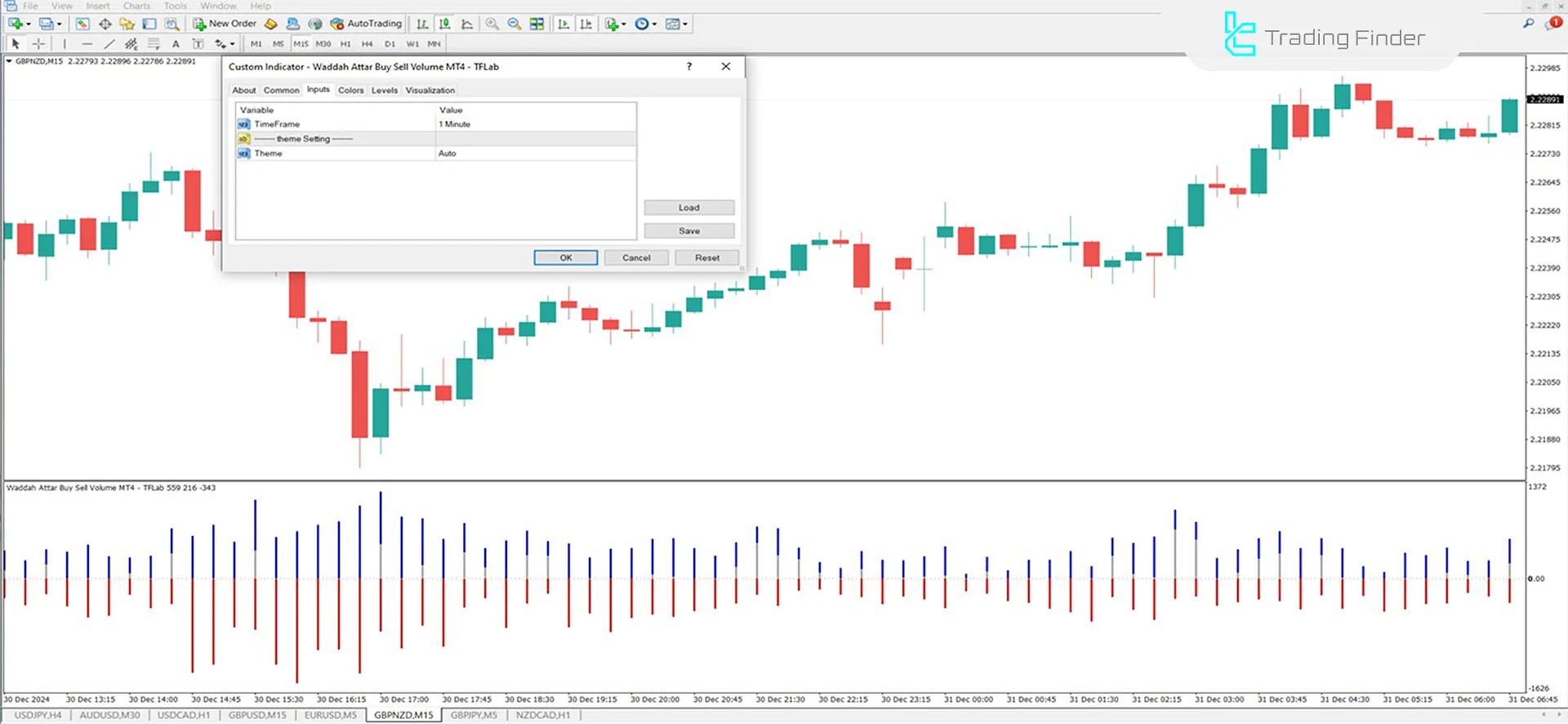The width and height of the screenshot is (1568, 724).
Task: Open the Periods clock dropdown arrow
Action: pyautogui.click(x=655, y=25)
